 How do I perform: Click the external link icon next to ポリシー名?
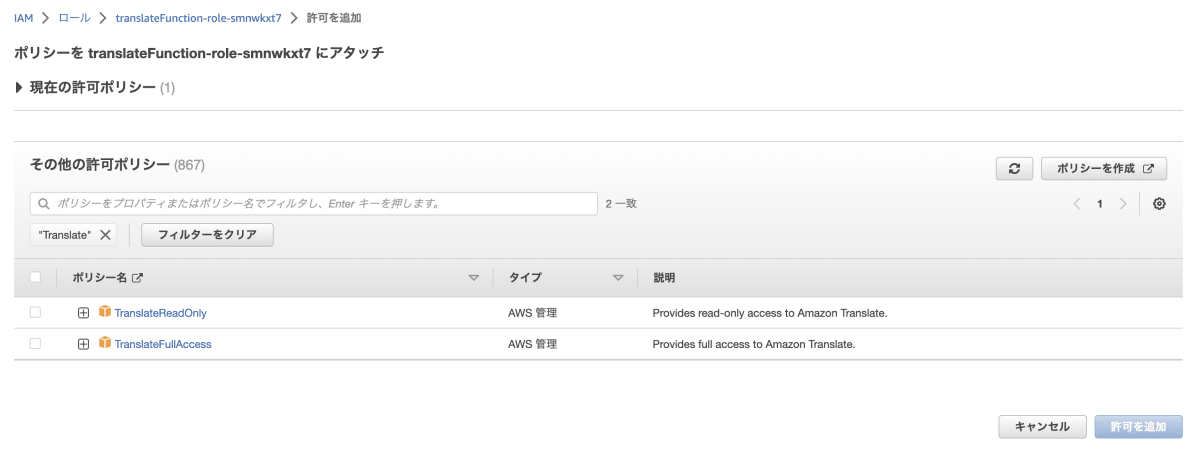click(138, 278)
